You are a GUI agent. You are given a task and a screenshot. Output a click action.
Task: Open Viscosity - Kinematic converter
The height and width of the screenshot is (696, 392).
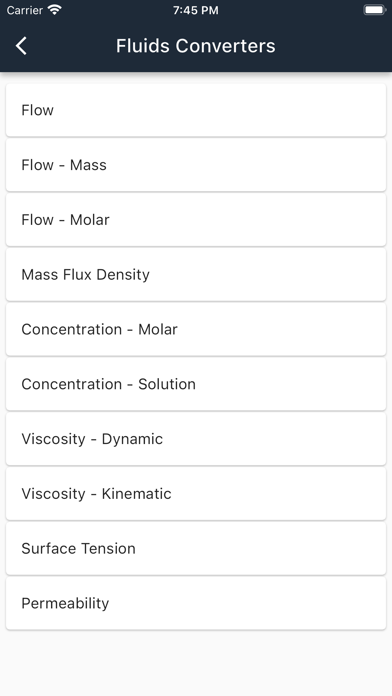pos(196,494)
